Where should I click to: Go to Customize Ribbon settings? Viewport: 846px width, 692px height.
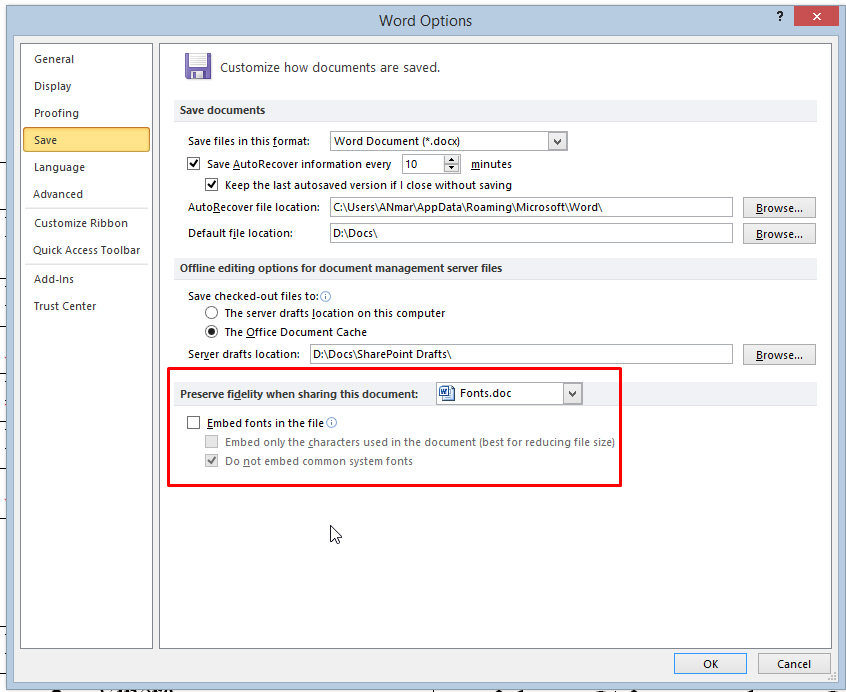click(81, 223)
